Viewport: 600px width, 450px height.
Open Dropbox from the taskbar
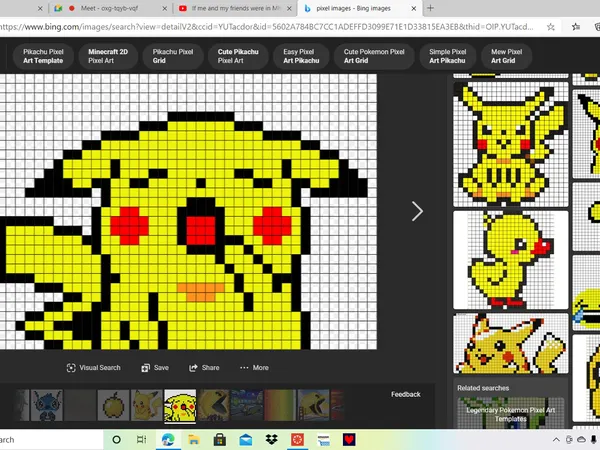click(x=272, y=440)
